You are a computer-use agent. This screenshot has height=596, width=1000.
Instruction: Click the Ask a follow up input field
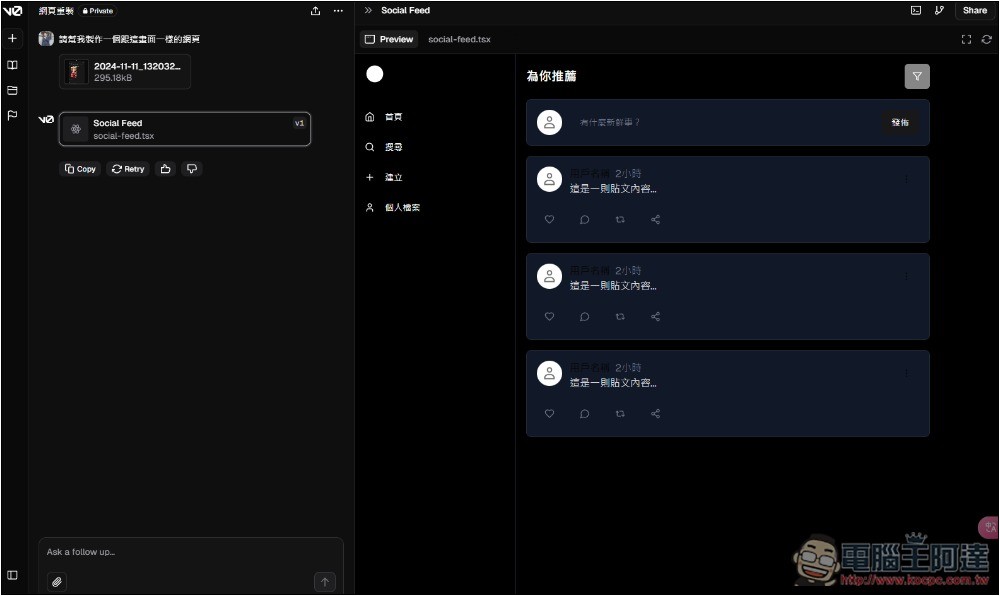point(190,552)
